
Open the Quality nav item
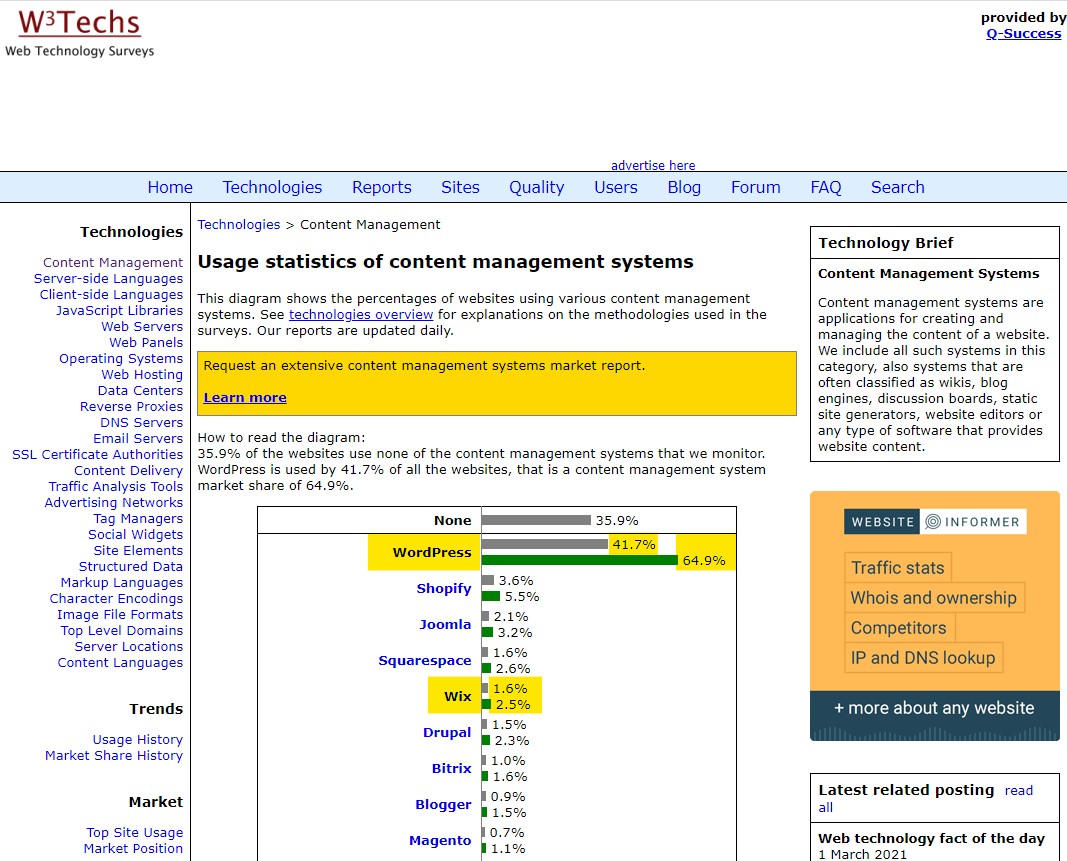537,187
